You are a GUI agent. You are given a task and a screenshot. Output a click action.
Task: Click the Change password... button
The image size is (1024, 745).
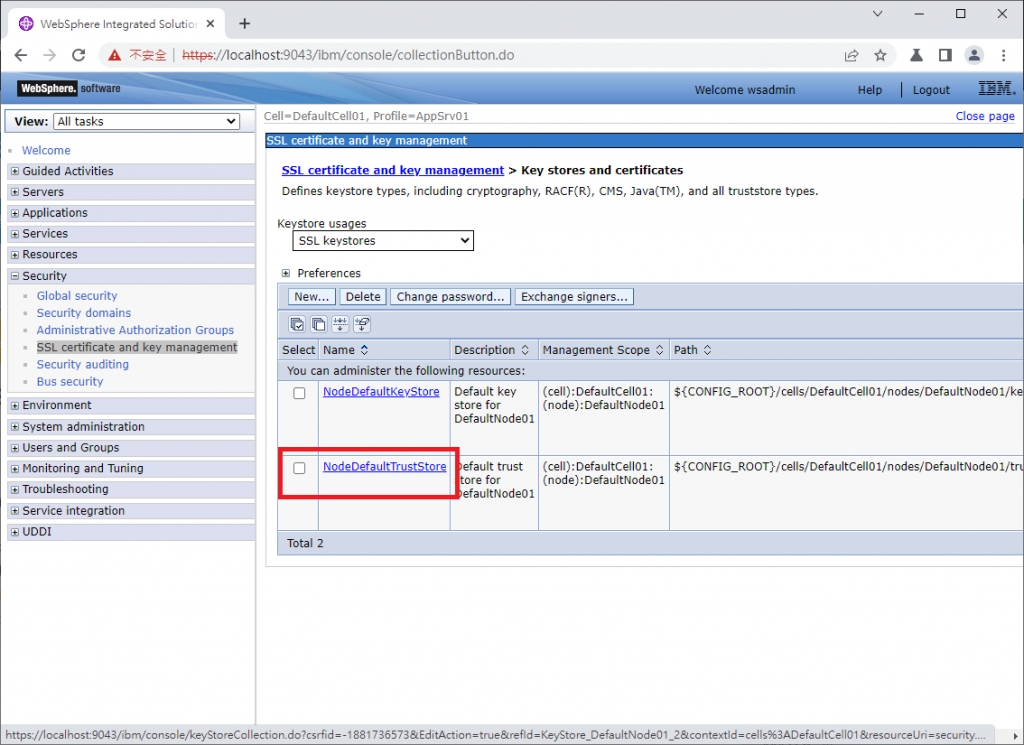point(451,296)
